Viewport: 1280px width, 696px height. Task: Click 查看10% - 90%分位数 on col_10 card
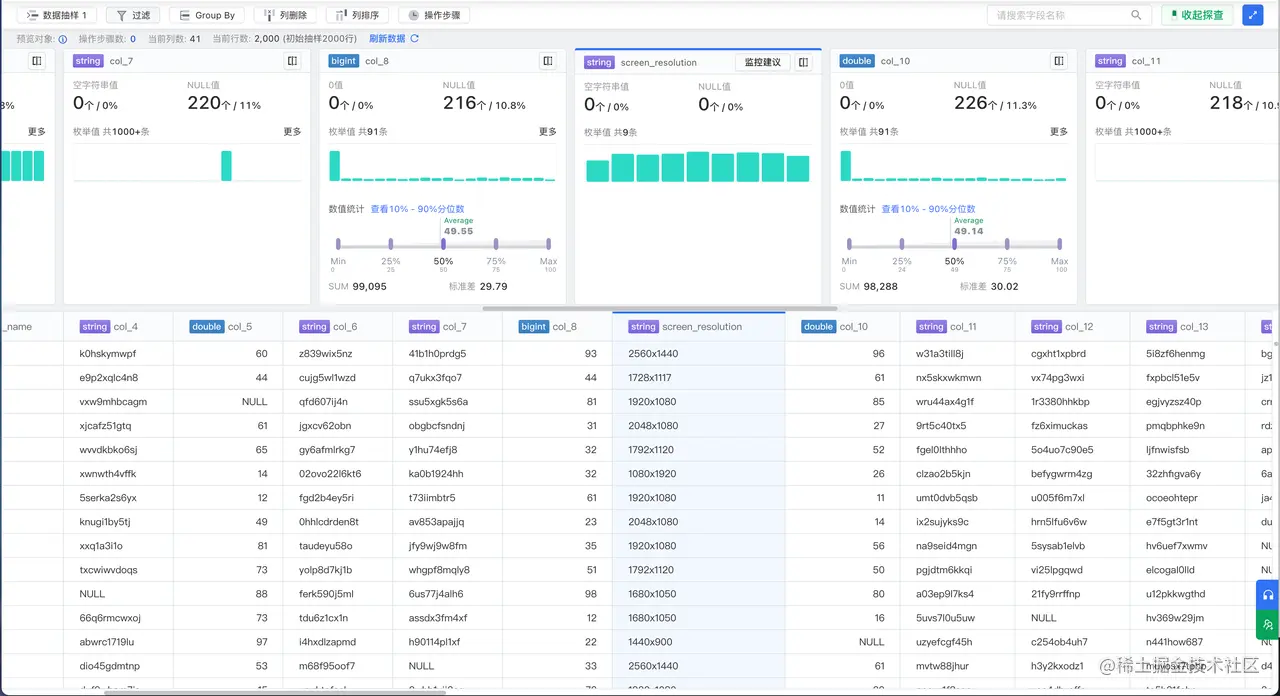click(928, 209)
